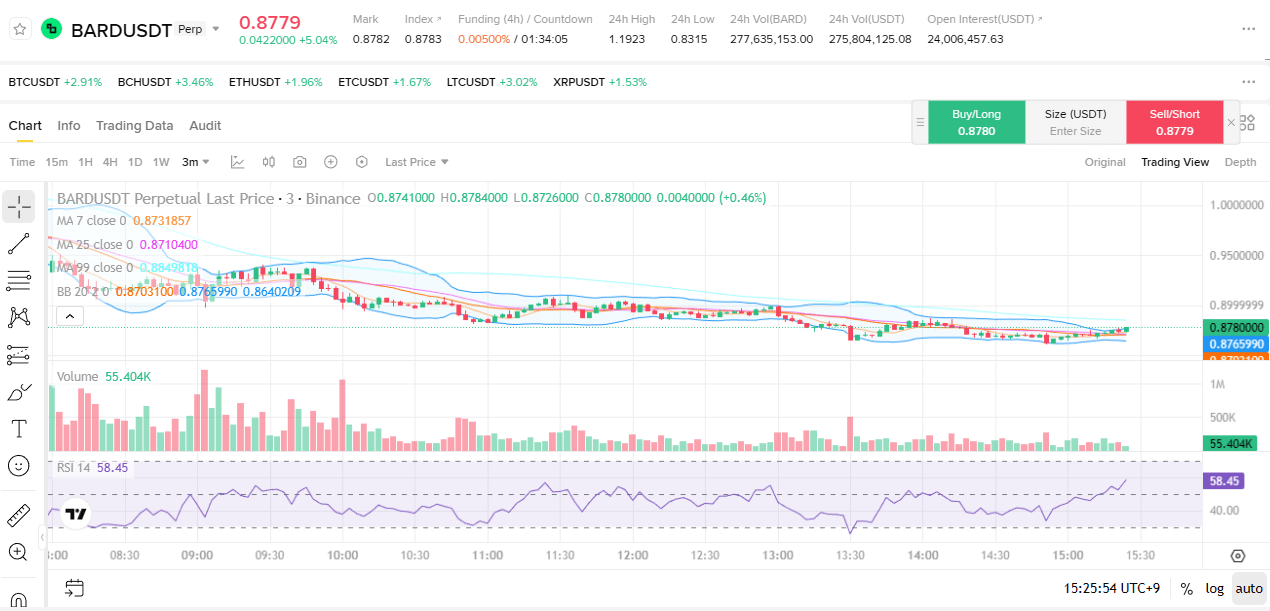Toggle auto scale mode

[x=1249, y=588]
